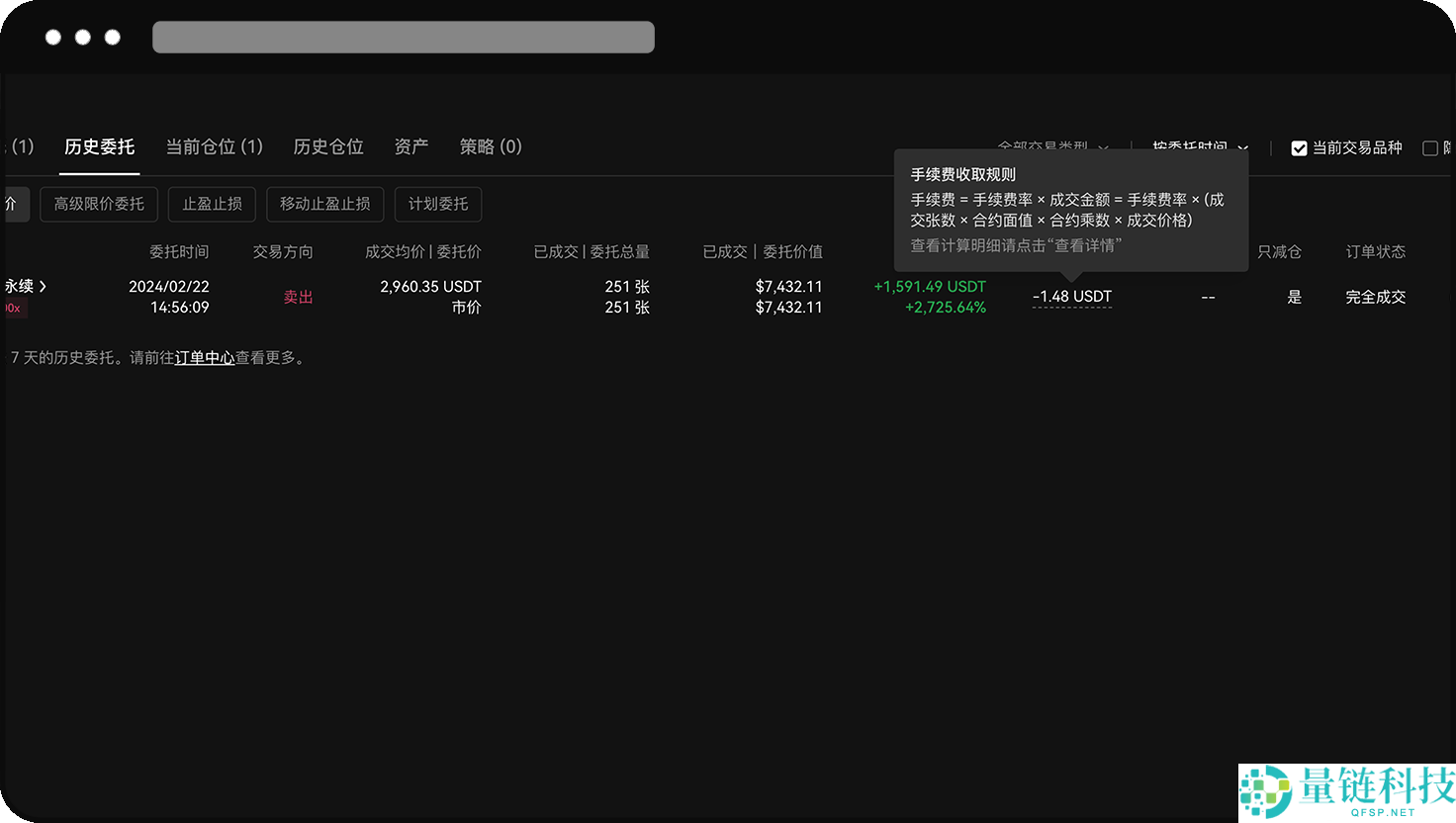Uncheck the 当前交易品种 checkbox
Screen dimensions: 1456x823
click(1300, 147)
